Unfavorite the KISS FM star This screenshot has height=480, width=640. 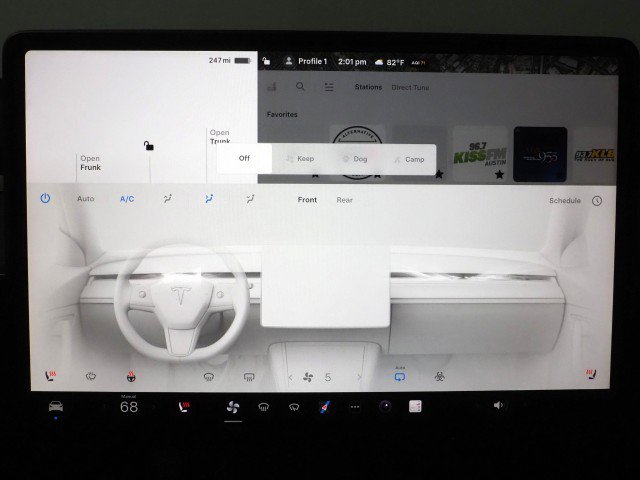click(x=499, y=175)
